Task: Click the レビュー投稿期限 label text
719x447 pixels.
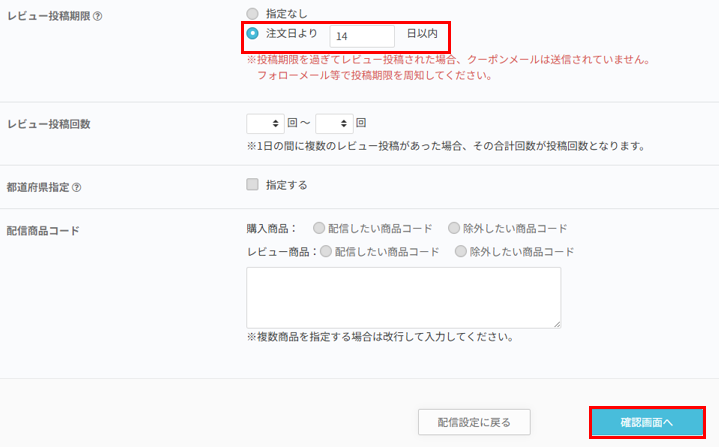Action: click(x=48, y=15)
